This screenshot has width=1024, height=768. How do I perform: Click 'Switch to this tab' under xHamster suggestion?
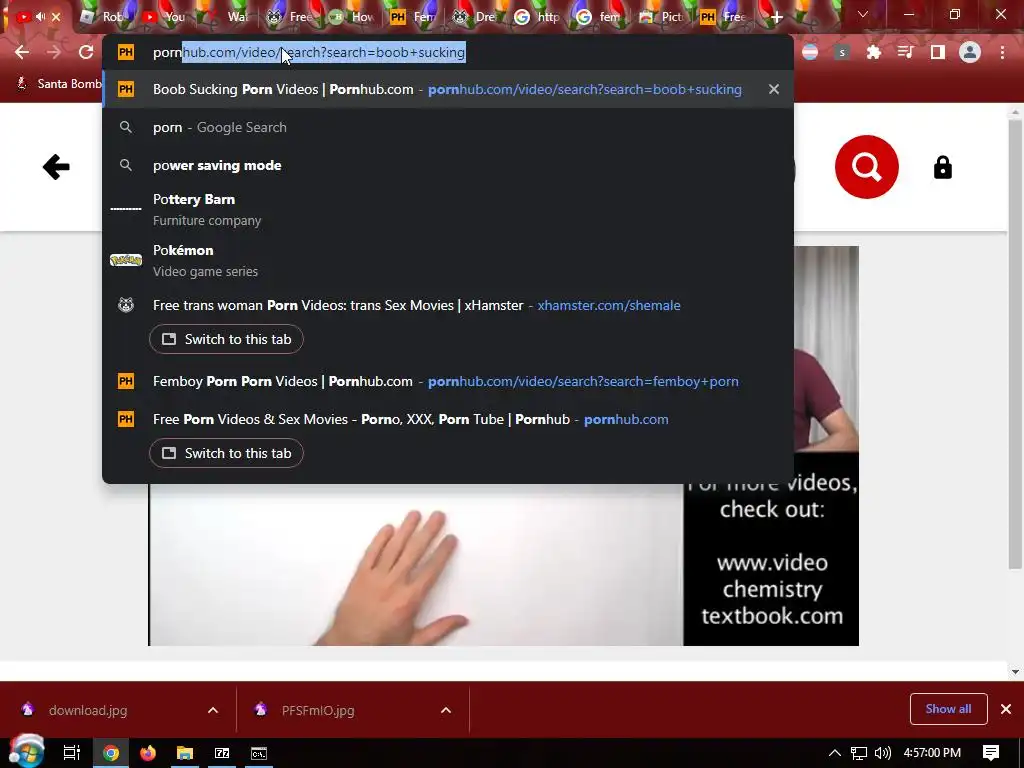coord(226,339)
